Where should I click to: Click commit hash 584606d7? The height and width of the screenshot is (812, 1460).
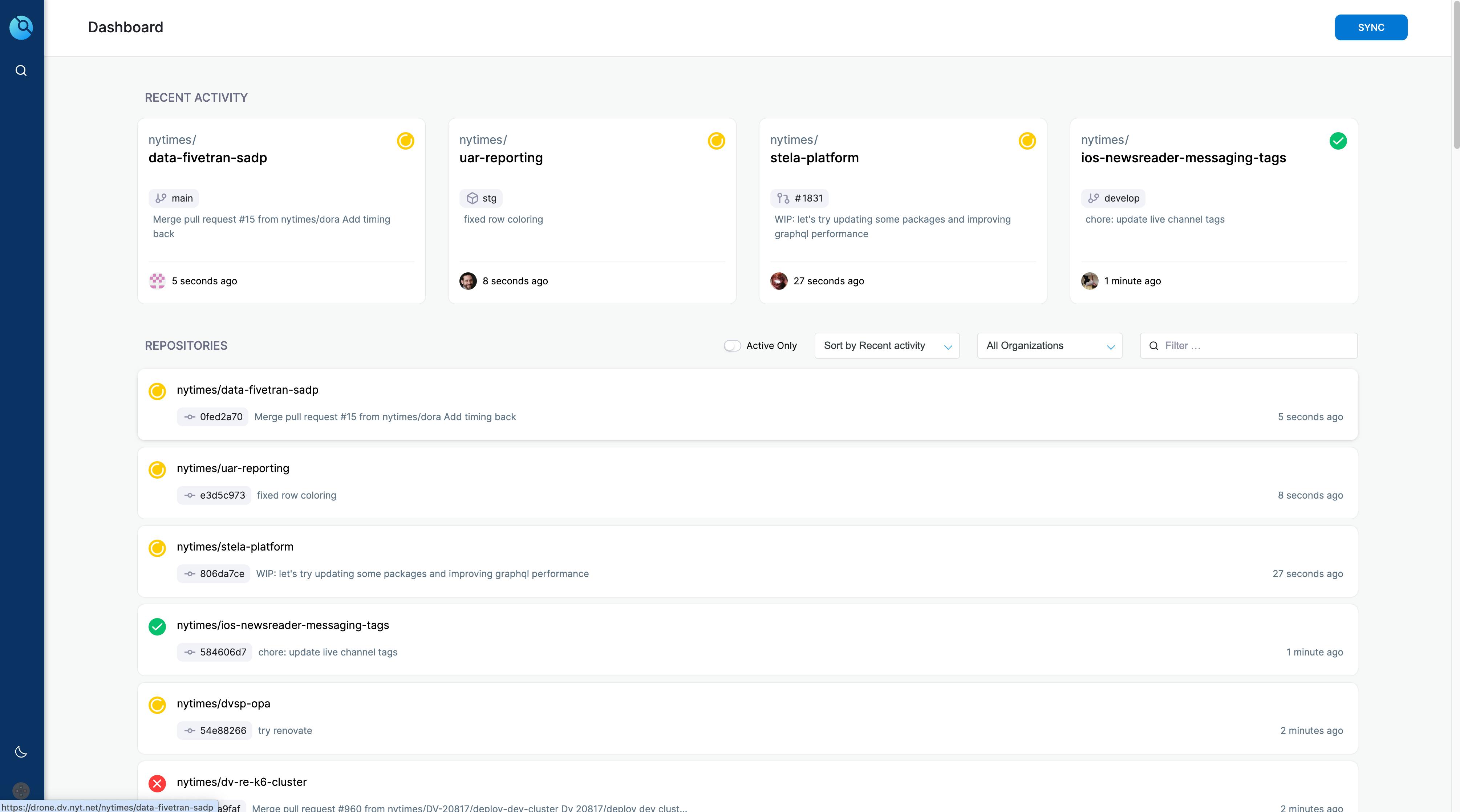(x=223, y=652)
